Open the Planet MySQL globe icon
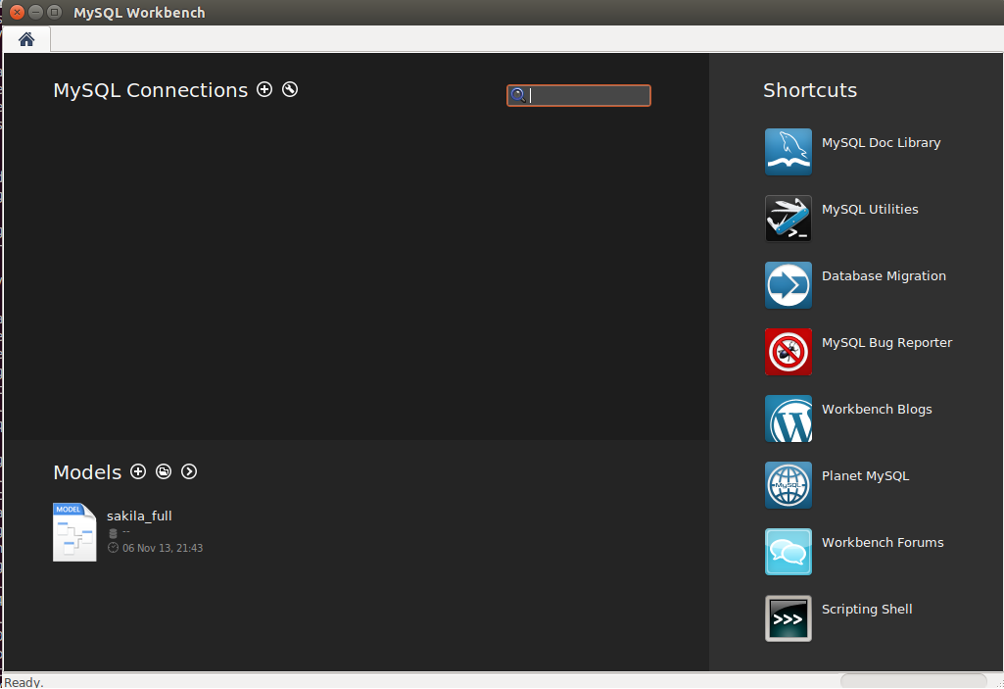 [x=788, y=485]
